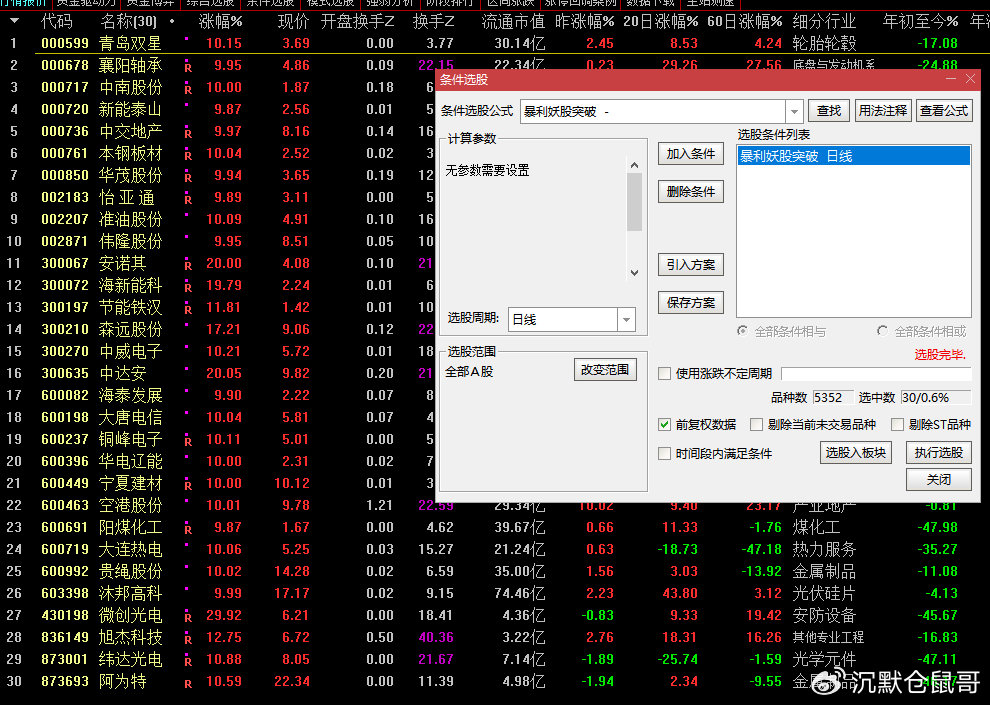Click the R margin icon beside 阿为特
The height and width of the screenshot is (705, 990).
pyautogui.click(x=189, y=681)
